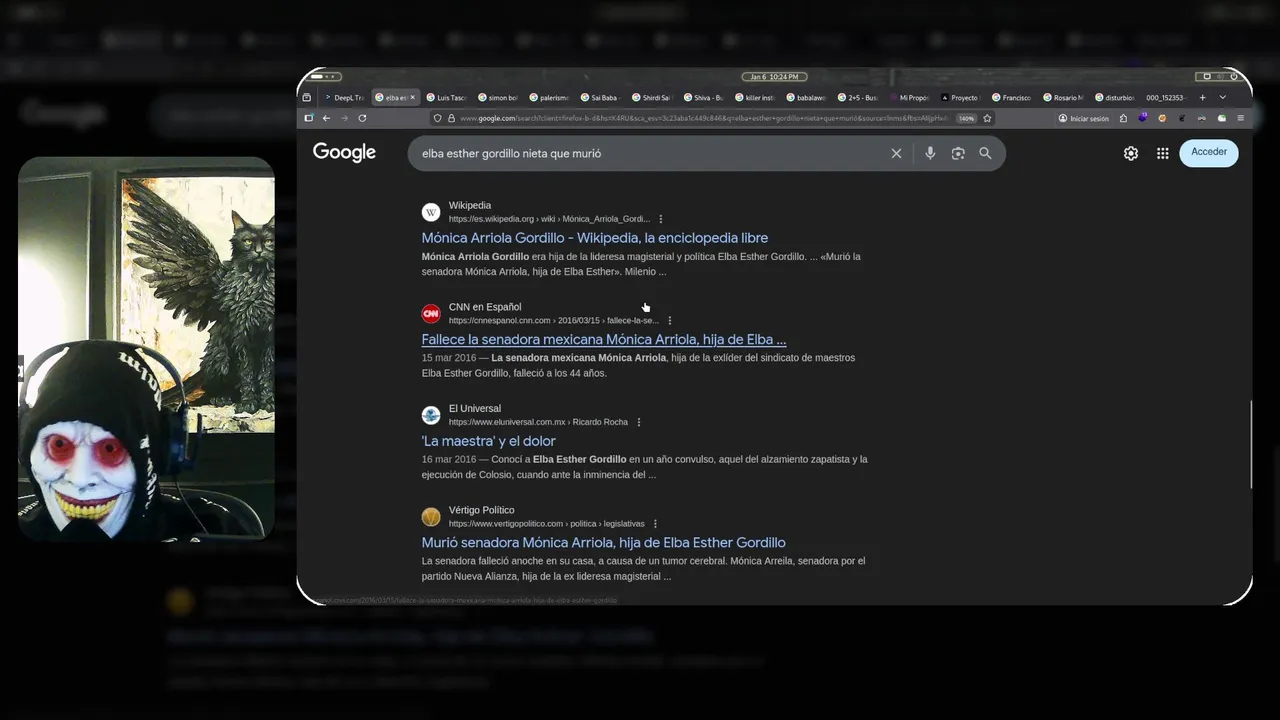
Task: Click the Vértigo Político favicon
Action: pos(431,517)
